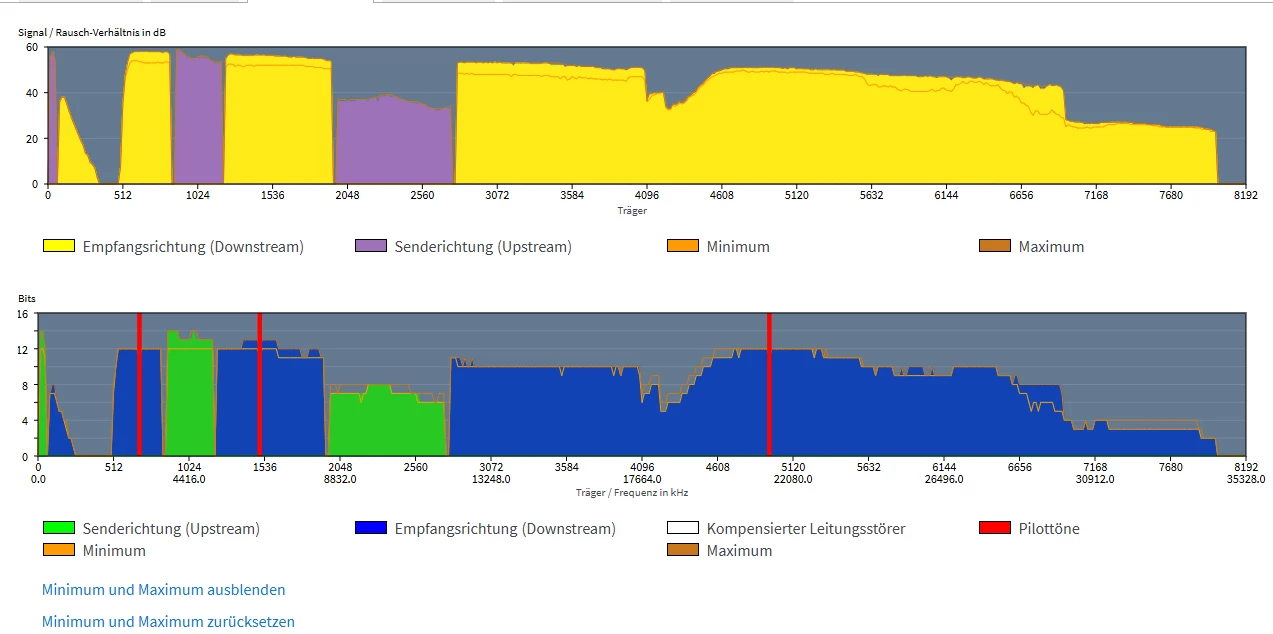1273x634 pixels.
Task: Click the link Minimum und Maximum zurücksetzen
Action: pyautogui.click(x=168, y=622)
